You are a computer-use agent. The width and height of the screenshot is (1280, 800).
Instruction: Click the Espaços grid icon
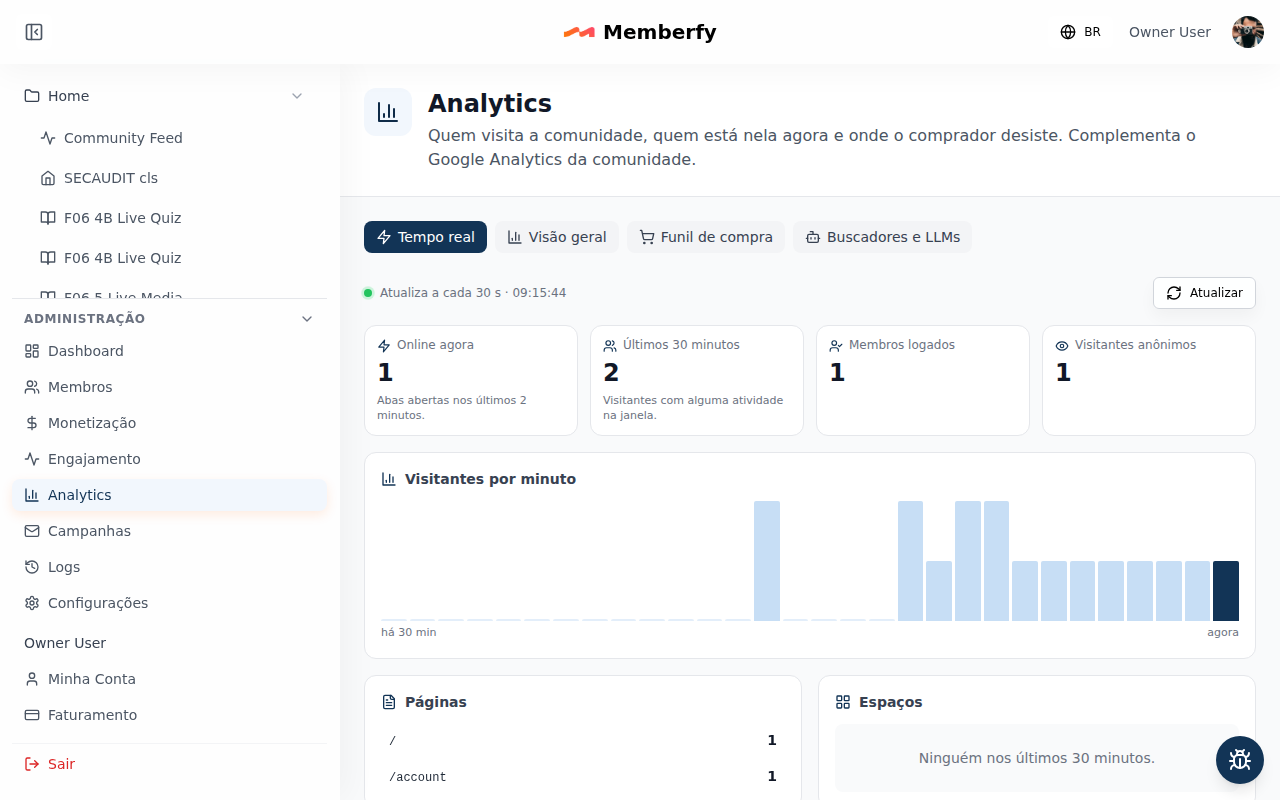click(843, 702)
